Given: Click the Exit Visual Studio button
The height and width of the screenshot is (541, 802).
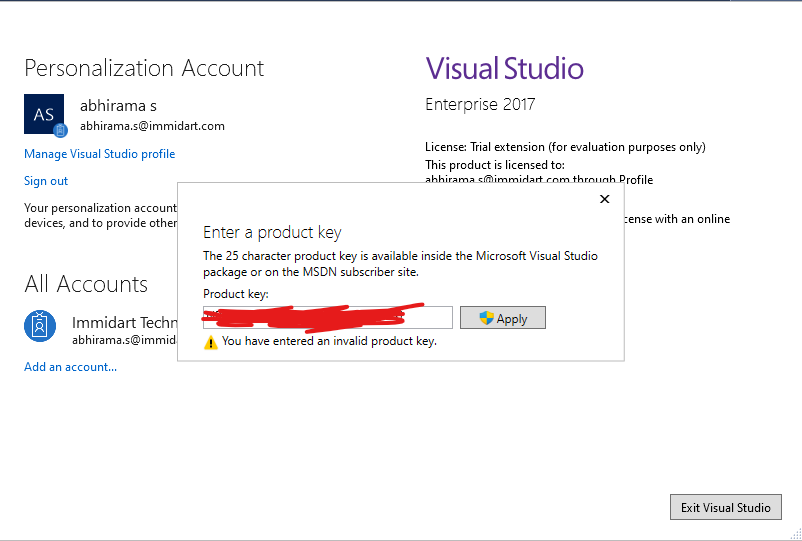Looking at the screenshot, I should point(726,507).
